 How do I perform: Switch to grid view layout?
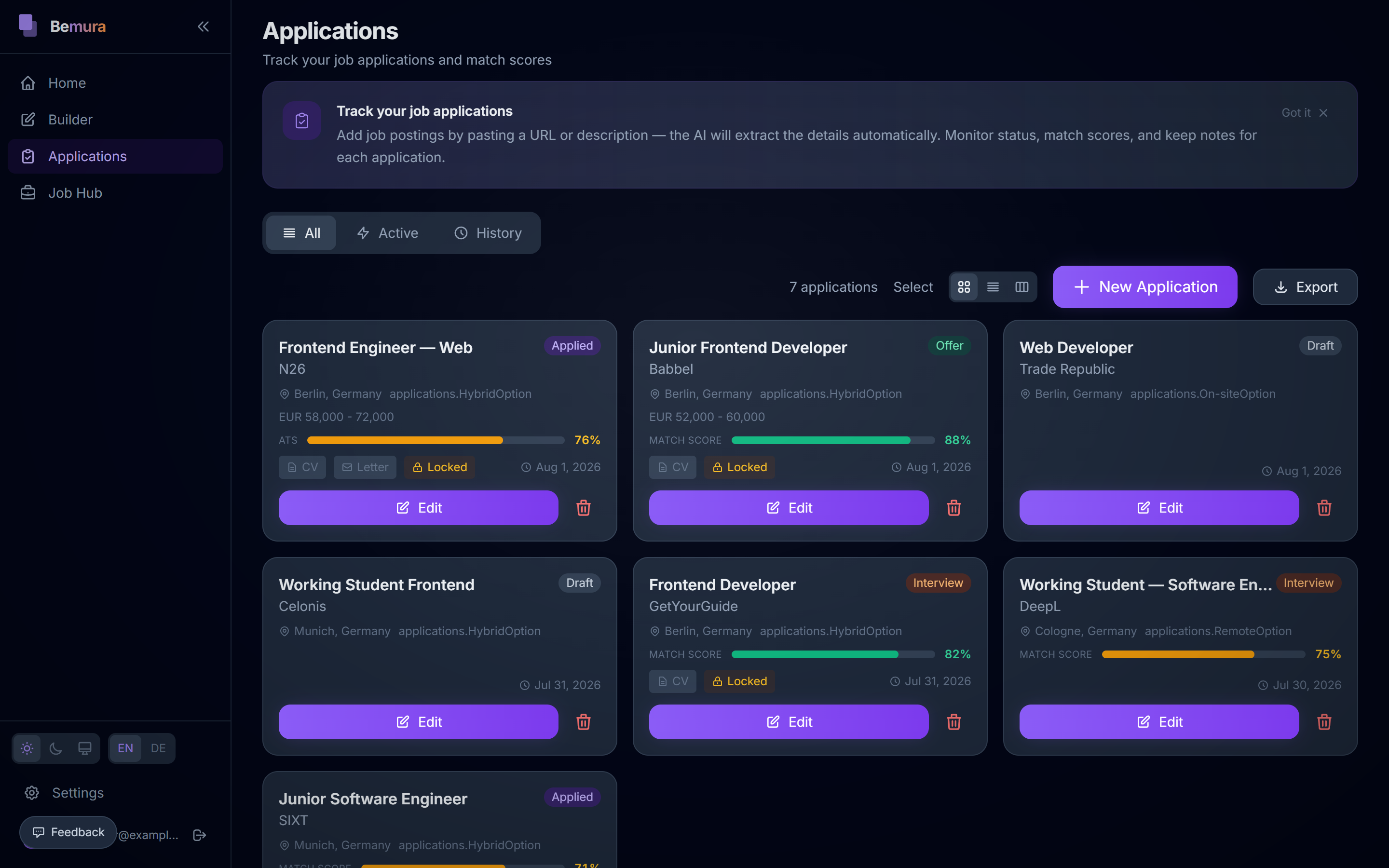tap(964, 287)
